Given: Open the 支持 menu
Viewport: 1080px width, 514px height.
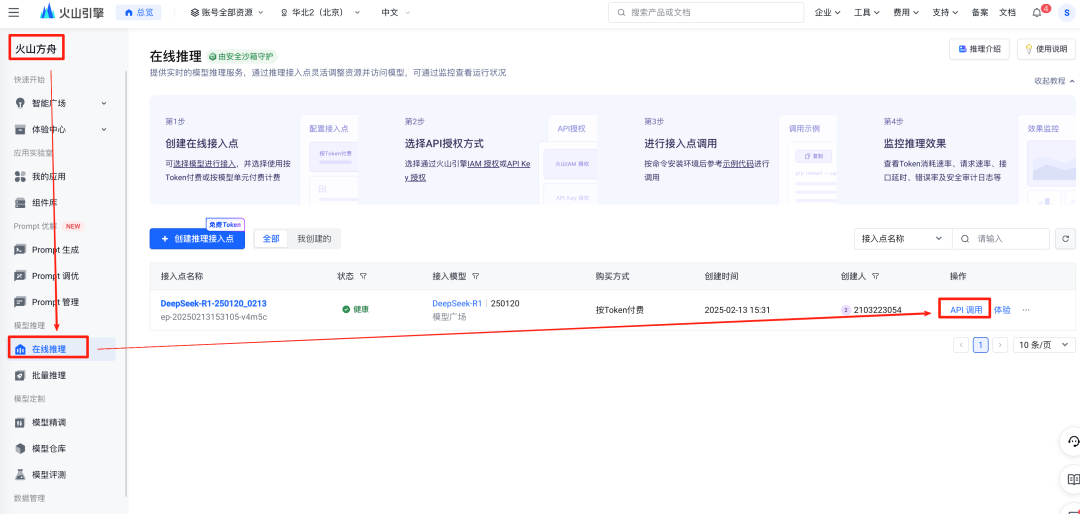Looking at the screenshot, I should coord(945,12).
